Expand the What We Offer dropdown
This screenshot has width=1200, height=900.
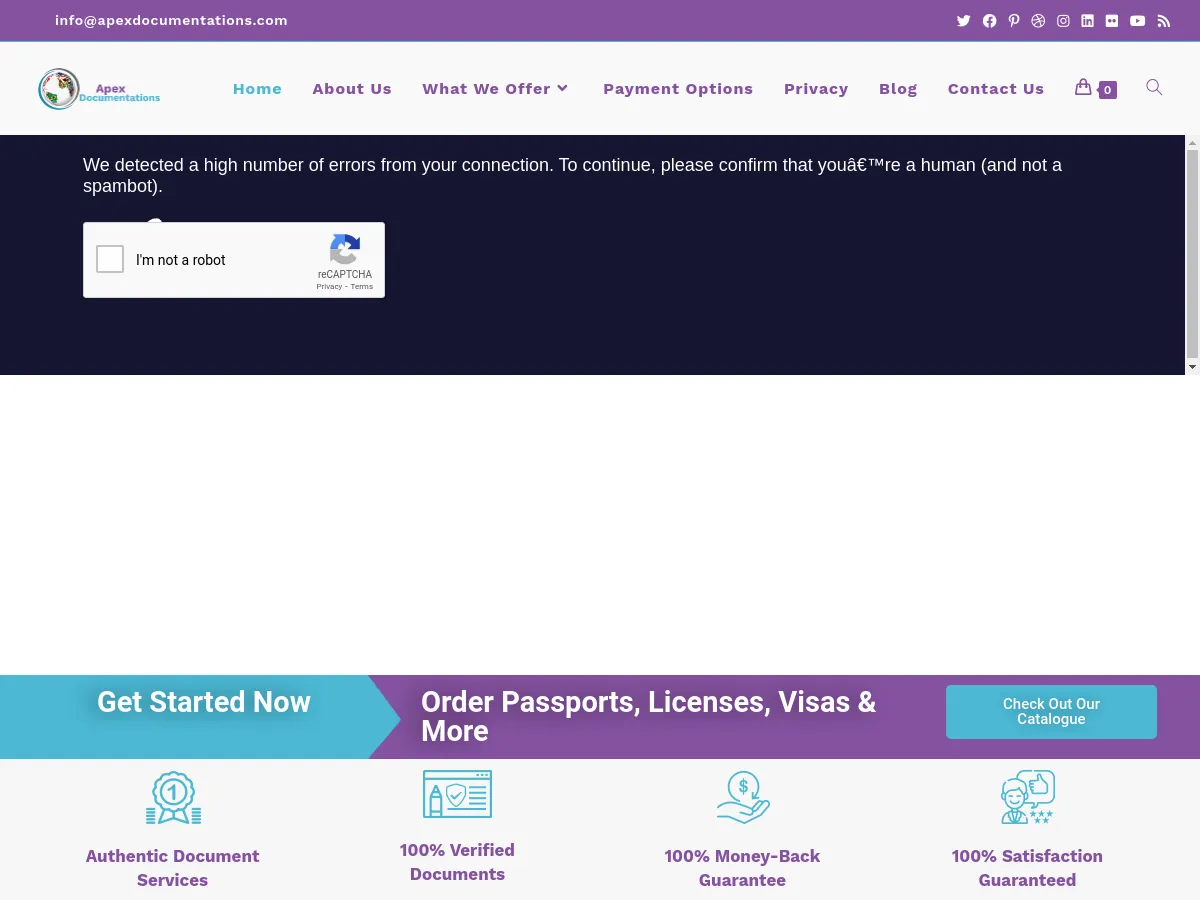pyautogui.click(x=495, y=89)
